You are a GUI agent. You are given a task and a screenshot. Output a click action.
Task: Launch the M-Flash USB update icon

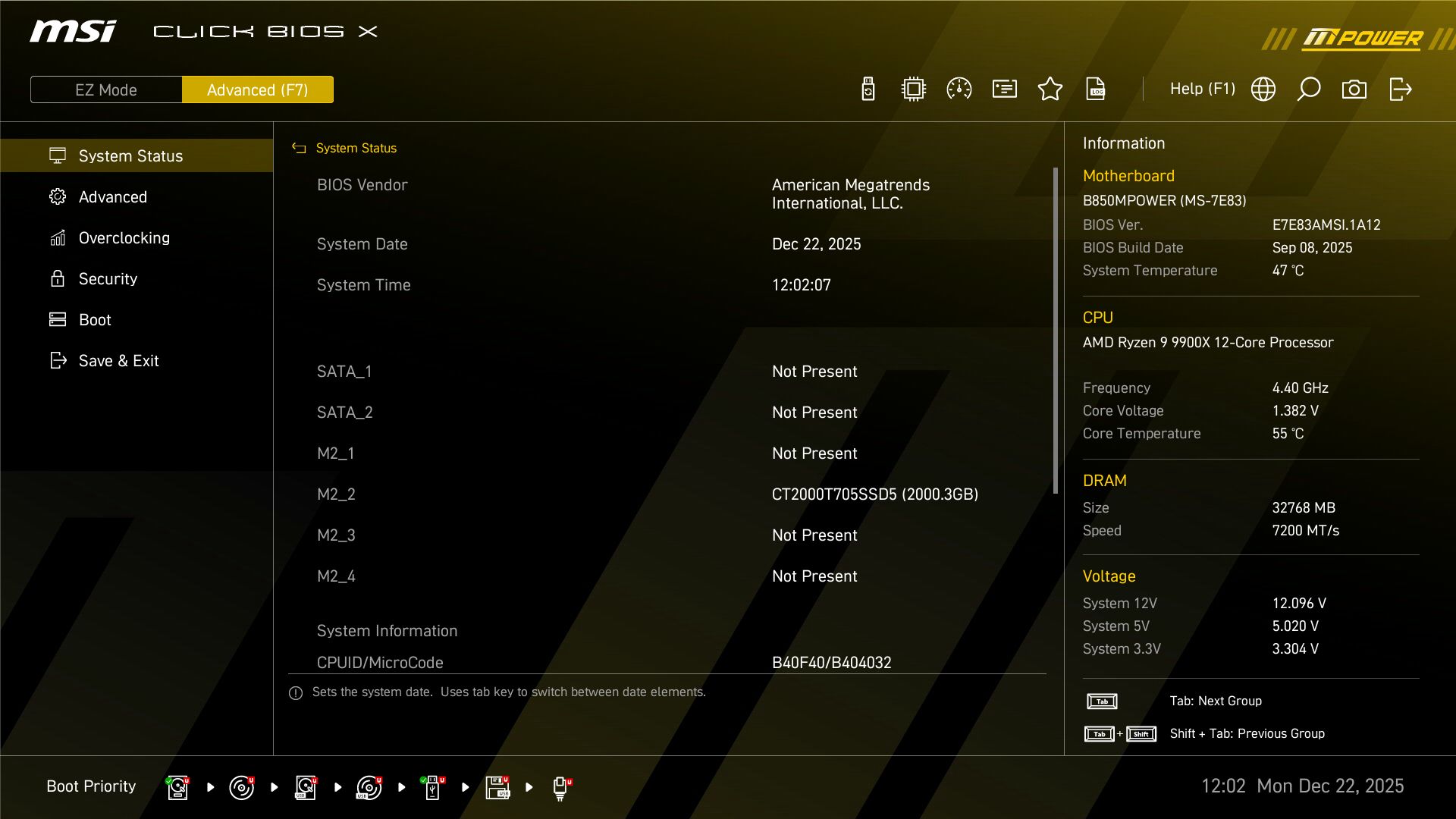(867, 89)
